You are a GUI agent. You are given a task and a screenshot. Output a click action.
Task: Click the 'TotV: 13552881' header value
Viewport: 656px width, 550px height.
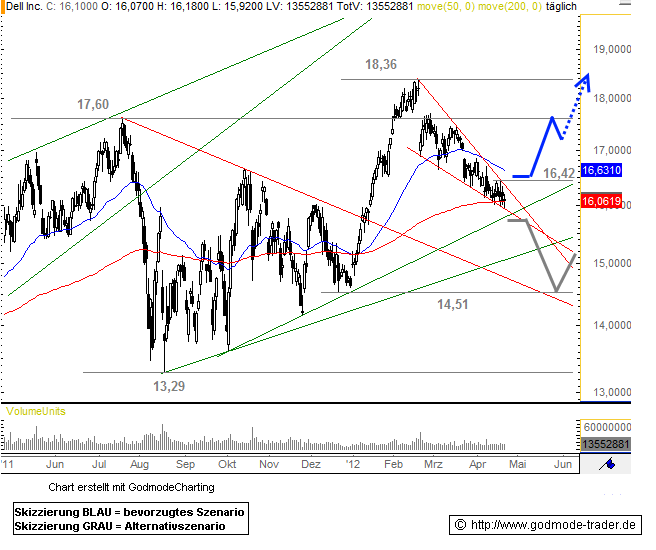click(375, 6)
